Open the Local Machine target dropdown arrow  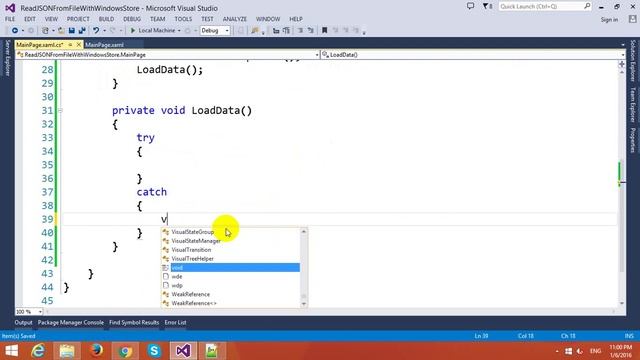coord(179,31)
